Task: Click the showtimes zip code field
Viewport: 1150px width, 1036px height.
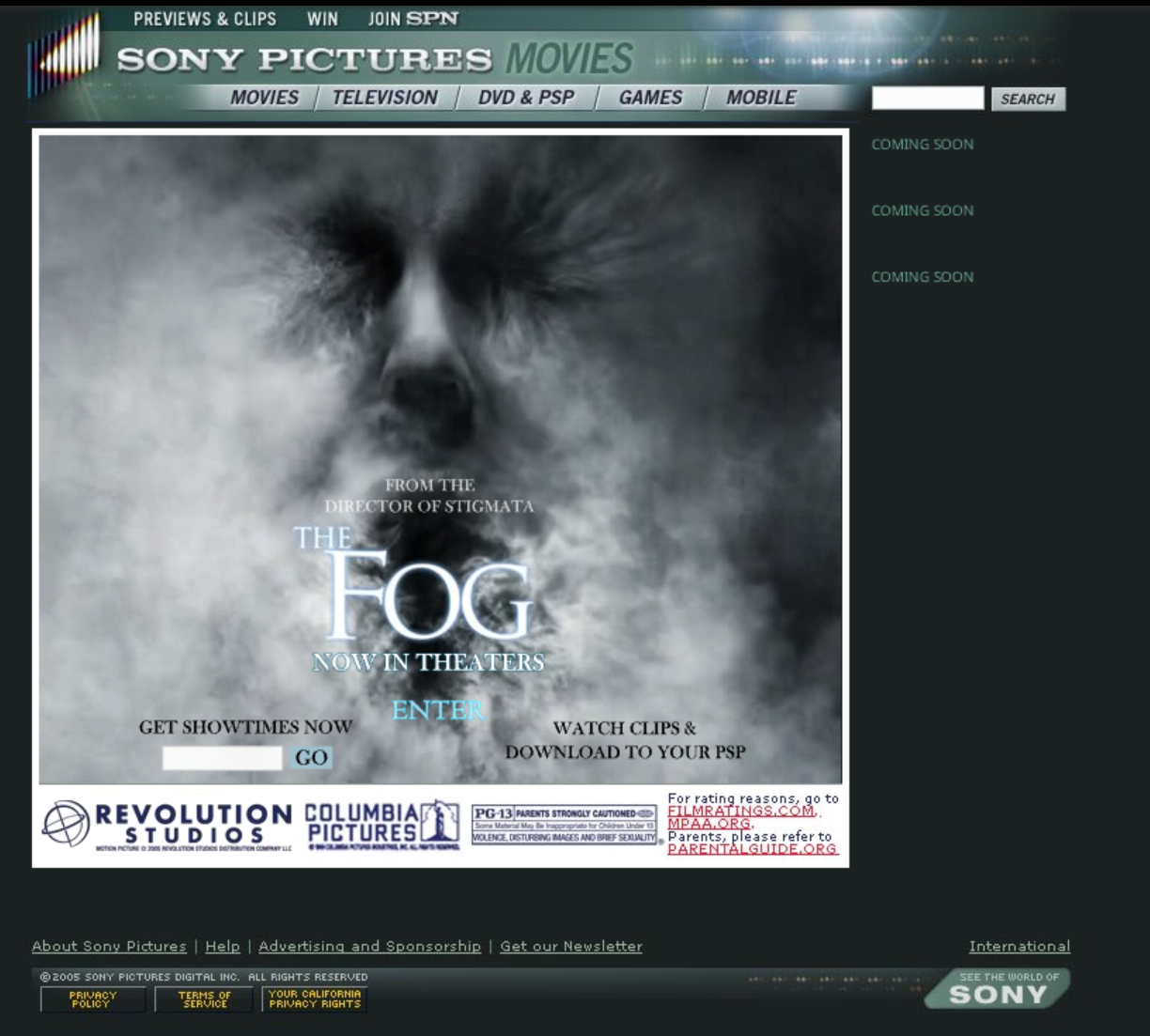Action: click(222, 758)
